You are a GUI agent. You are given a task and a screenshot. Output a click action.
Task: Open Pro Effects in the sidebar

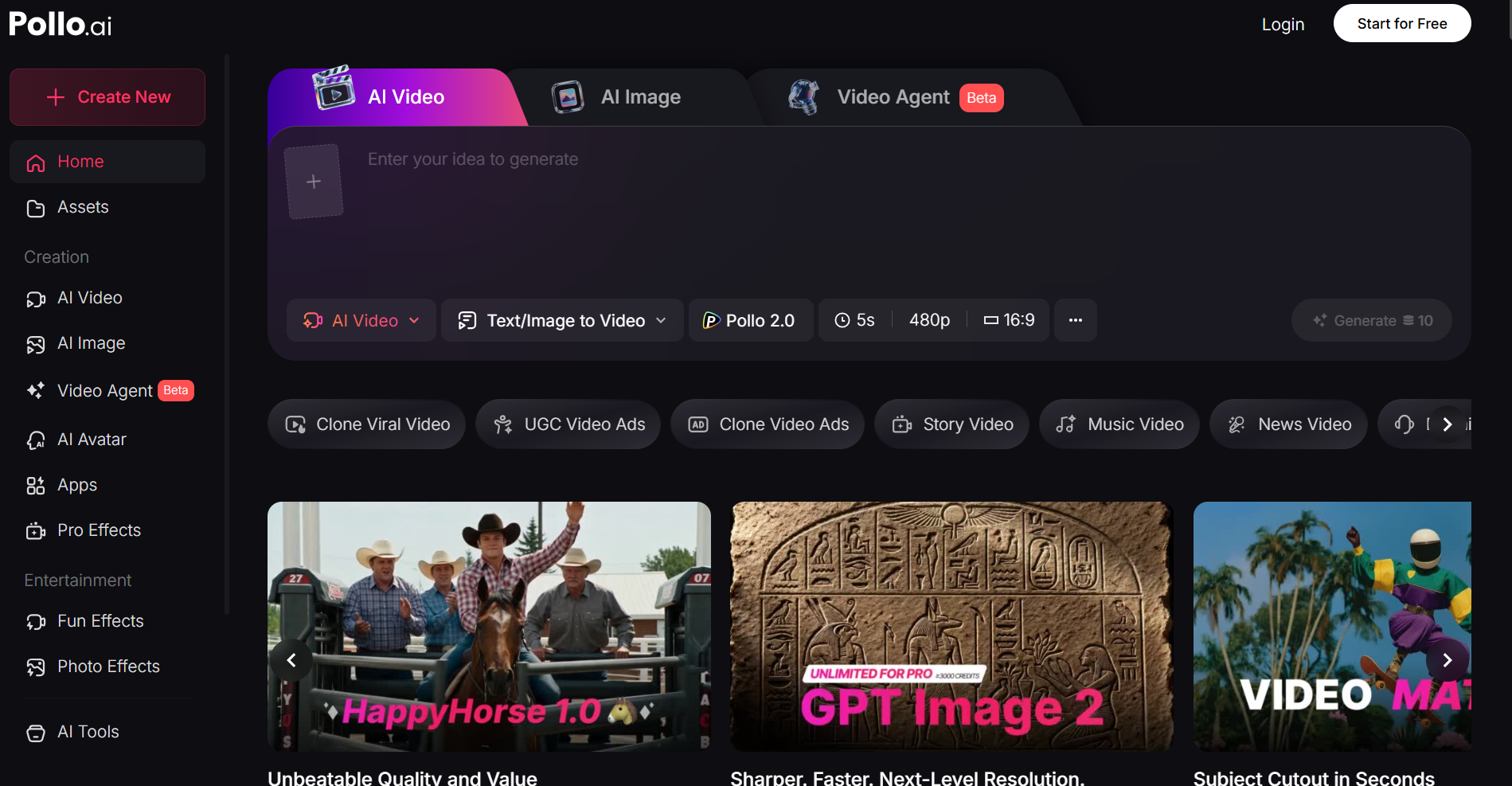point(107,530)
